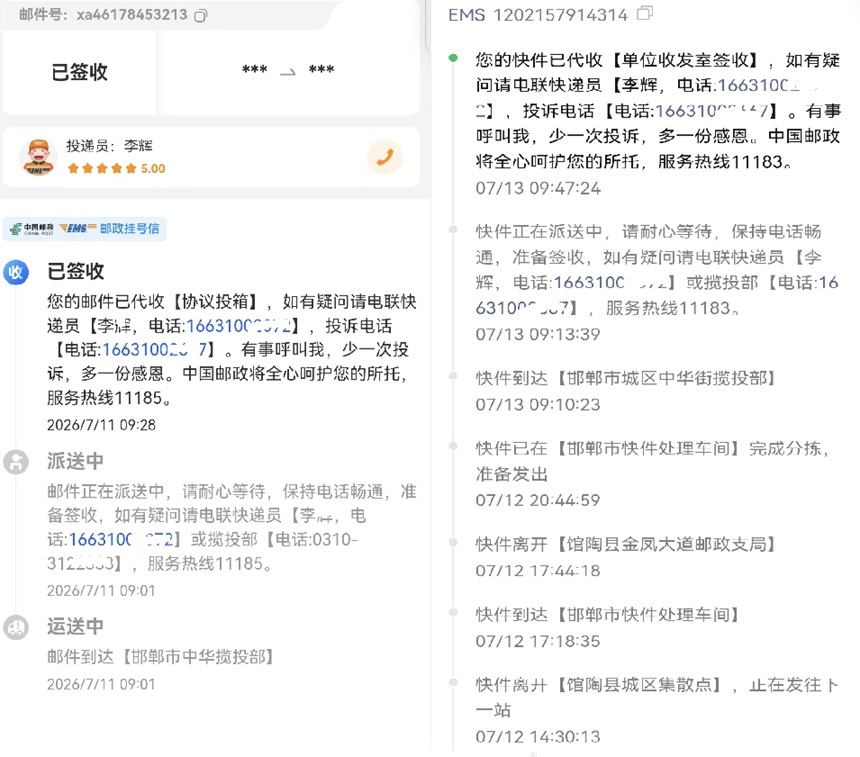
Task: Select timestamp 07/13 09:47:24
Action: pos(538,189)
